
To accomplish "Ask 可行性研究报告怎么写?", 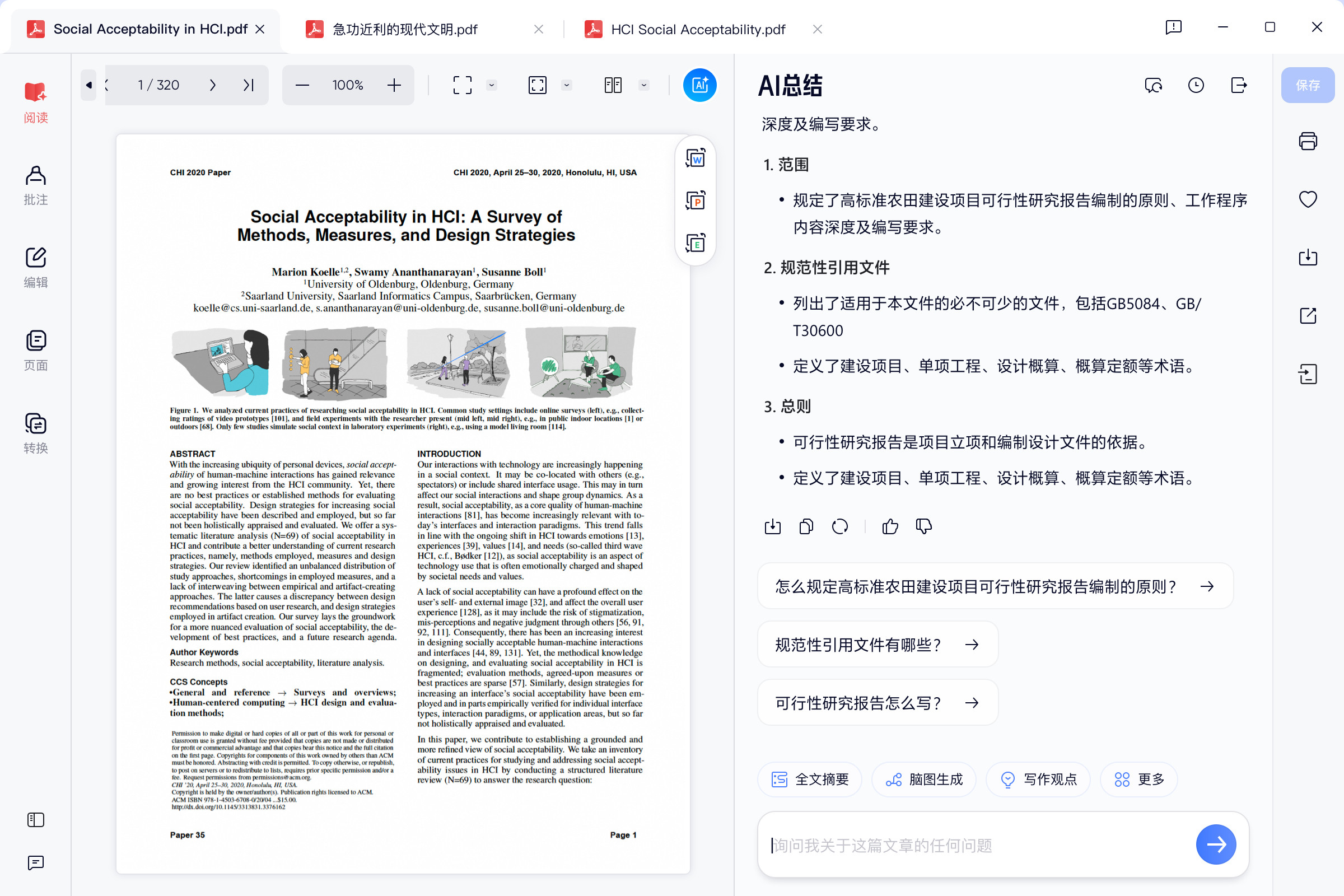I will [x=878, y=703].
